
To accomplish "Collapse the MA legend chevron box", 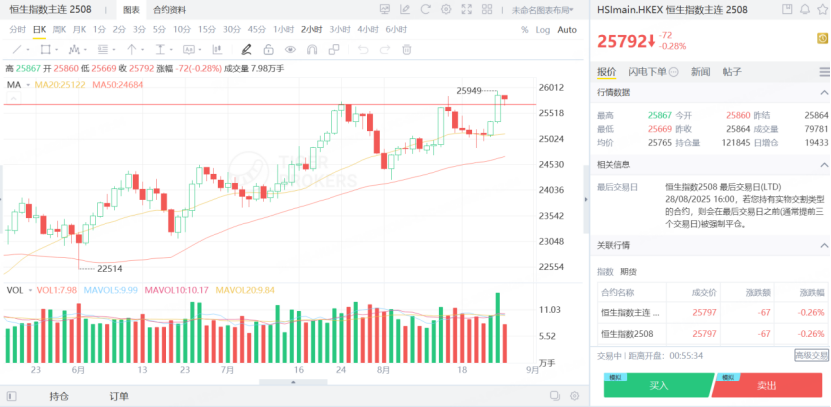I will coord(13,98).
